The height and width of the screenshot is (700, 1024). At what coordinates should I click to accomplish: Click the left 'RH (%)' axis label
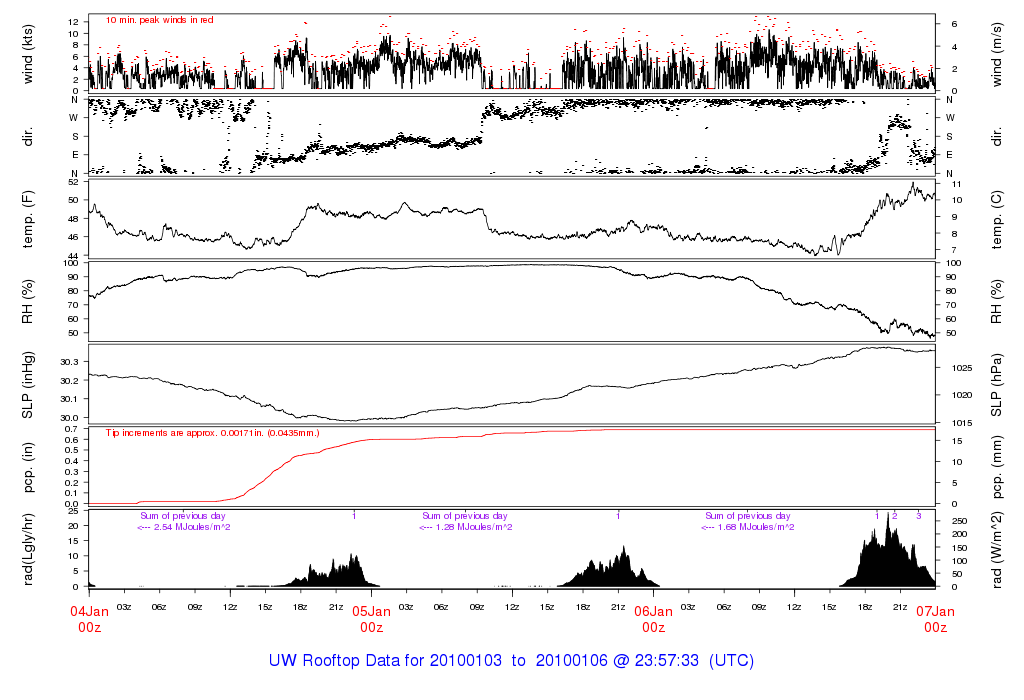coord(27,301)
